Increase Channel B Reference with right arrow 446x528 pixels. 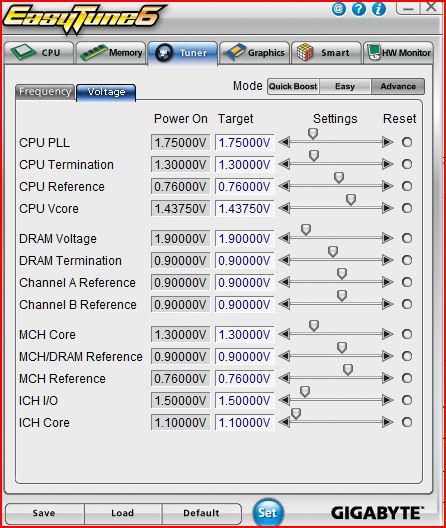coord(388,304)
